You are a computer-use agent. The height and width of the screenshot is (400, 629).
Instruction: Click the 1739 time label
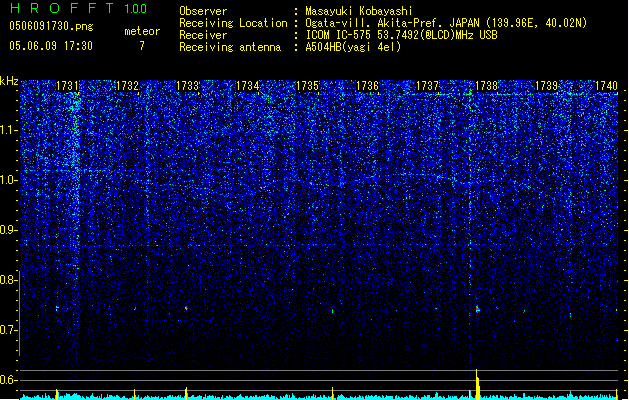click(547, 86)
